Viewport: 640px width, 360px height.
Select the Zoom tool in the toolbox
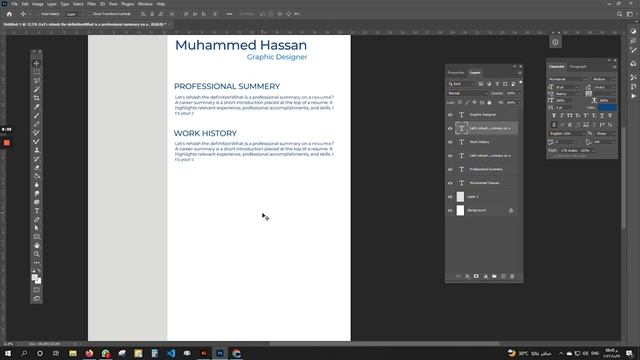(x=37, y=254)
